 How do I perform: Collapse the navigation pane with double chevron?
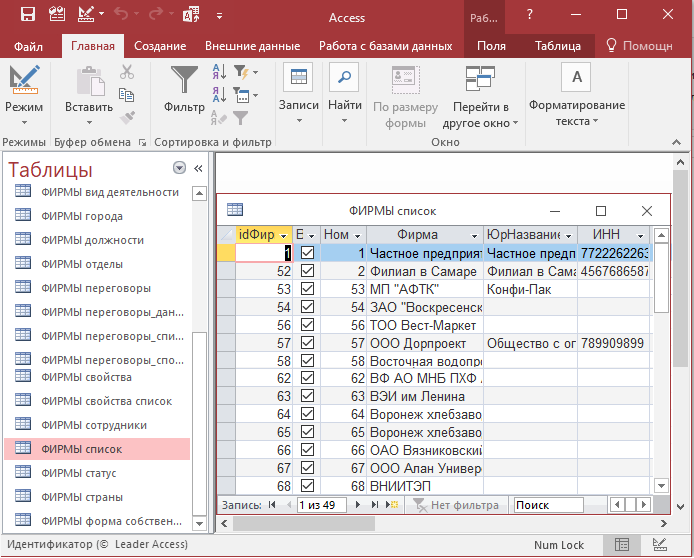[x=198, y=169]
